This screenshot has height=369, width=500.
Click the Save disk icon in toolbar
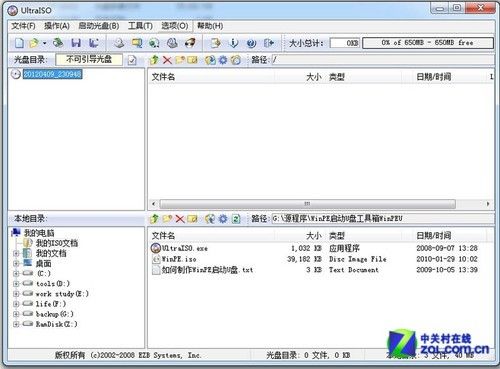(x=76, y=43)
